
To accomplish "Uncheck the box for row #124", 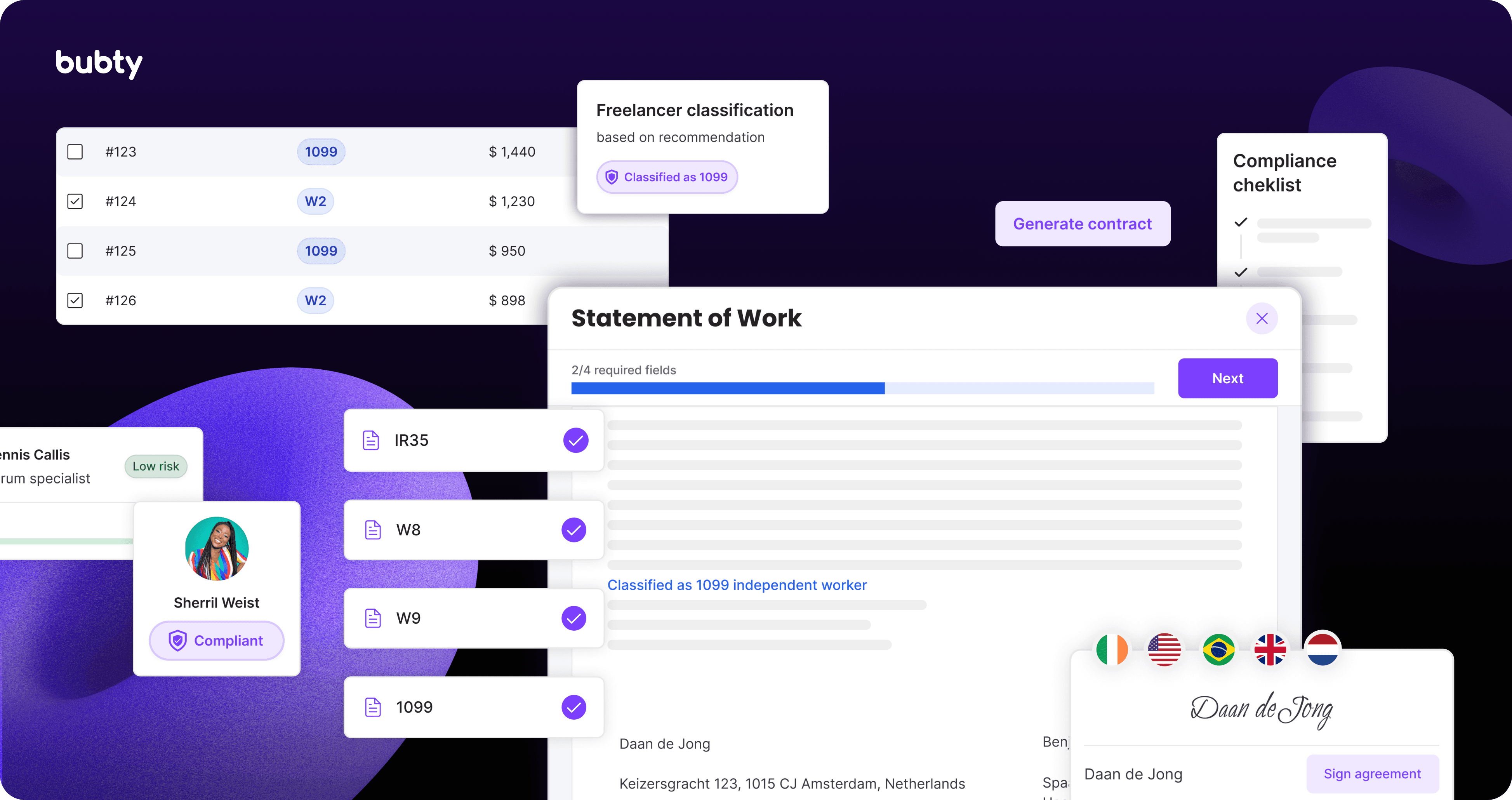I will point(75,201).
